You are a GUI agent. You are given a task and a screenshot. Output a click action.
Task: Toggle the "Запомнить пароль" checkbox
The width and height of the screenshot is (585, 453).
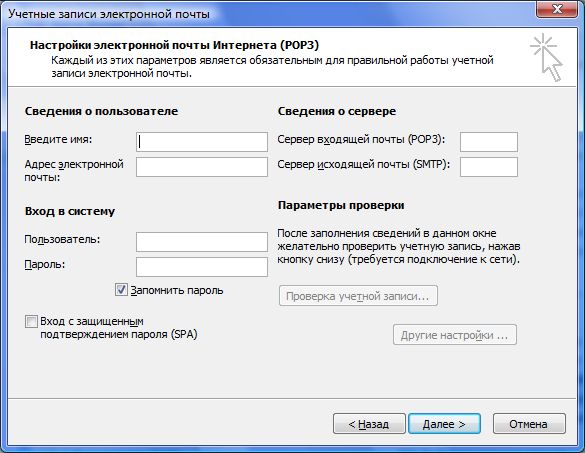click(121, 290)
